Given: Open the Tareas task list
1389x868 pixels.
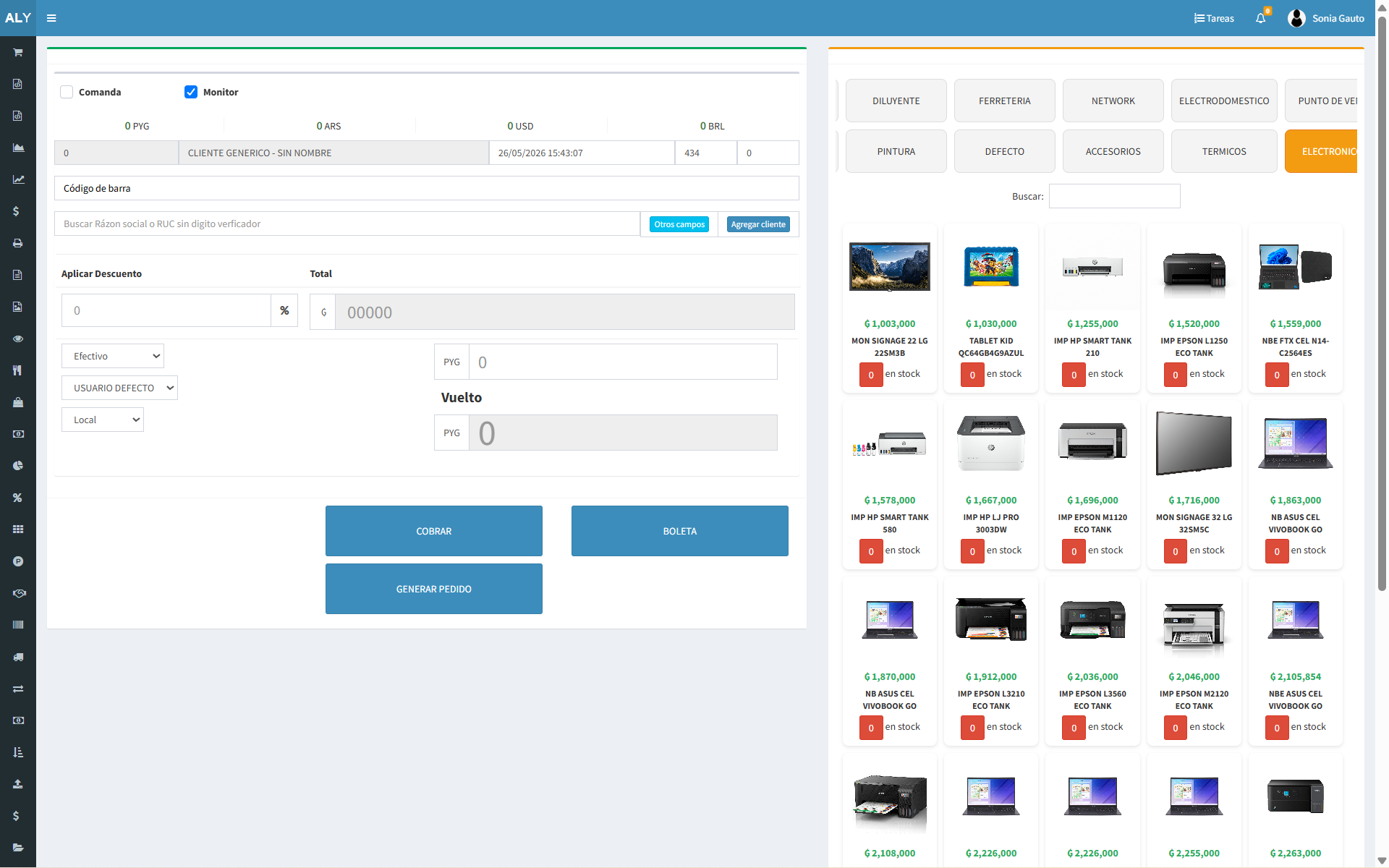Looking at the screenshot, I should point(1214,18).
